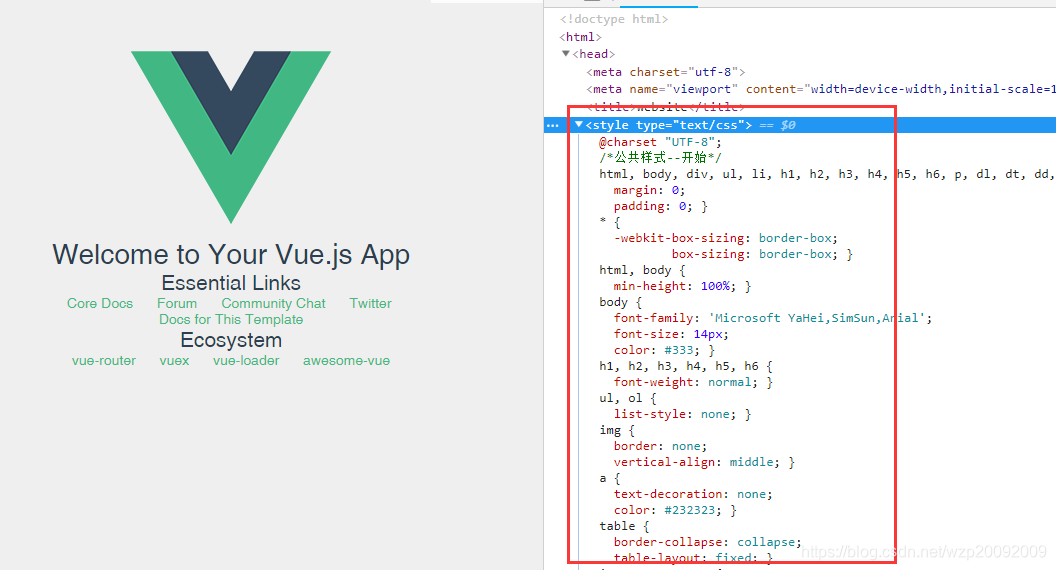
Task: Click the text-decoration: none declaration
Action: (x=693, y=494)
